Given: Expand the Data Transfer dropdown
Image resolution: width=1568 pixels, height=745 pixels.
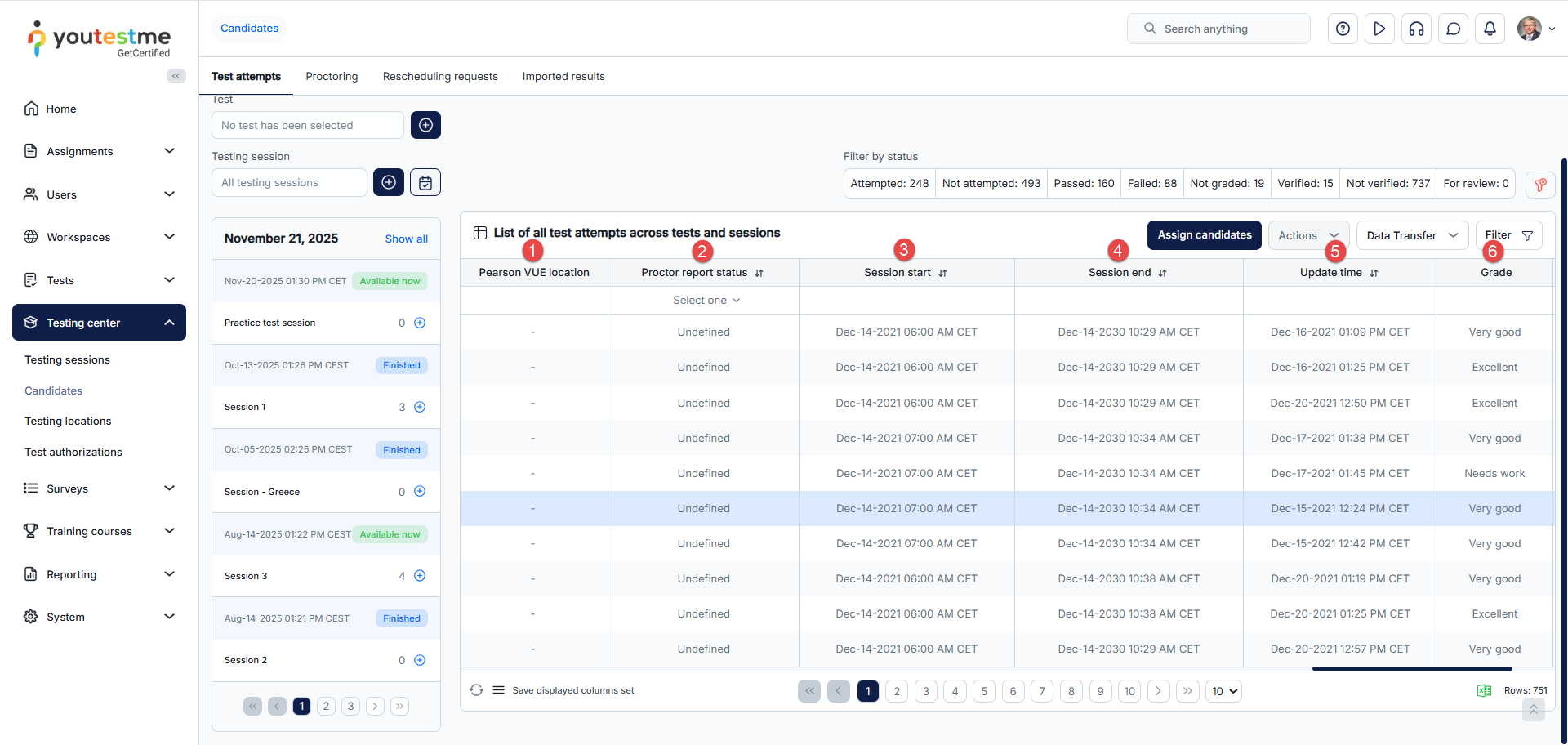Looking at the screenshot, I should pyautogui.click(x=1411, y=235).
